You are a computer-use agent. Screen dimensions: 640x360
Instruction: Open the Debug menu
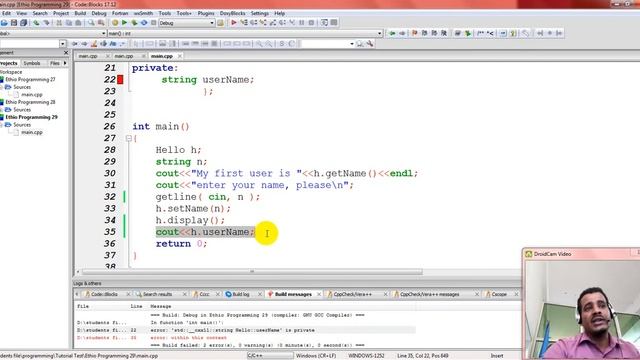(98, 13)
